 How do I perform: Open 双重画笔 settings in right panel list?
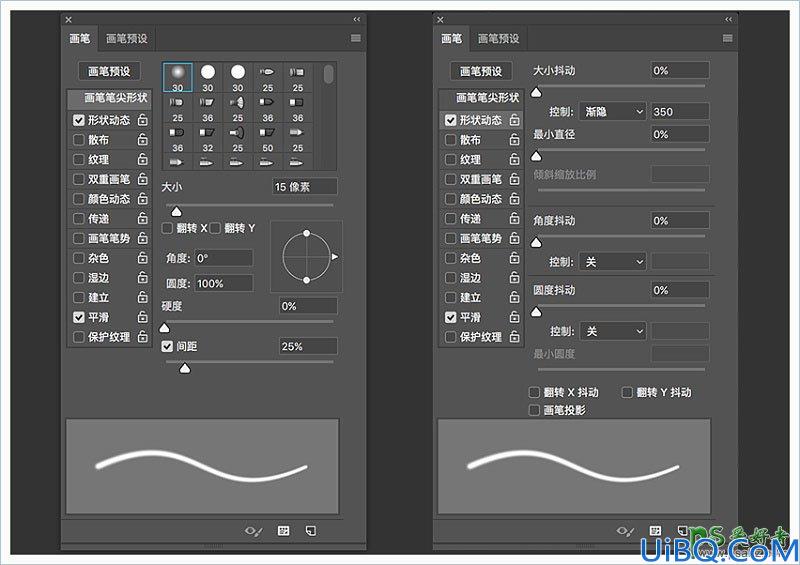(482, 179)
